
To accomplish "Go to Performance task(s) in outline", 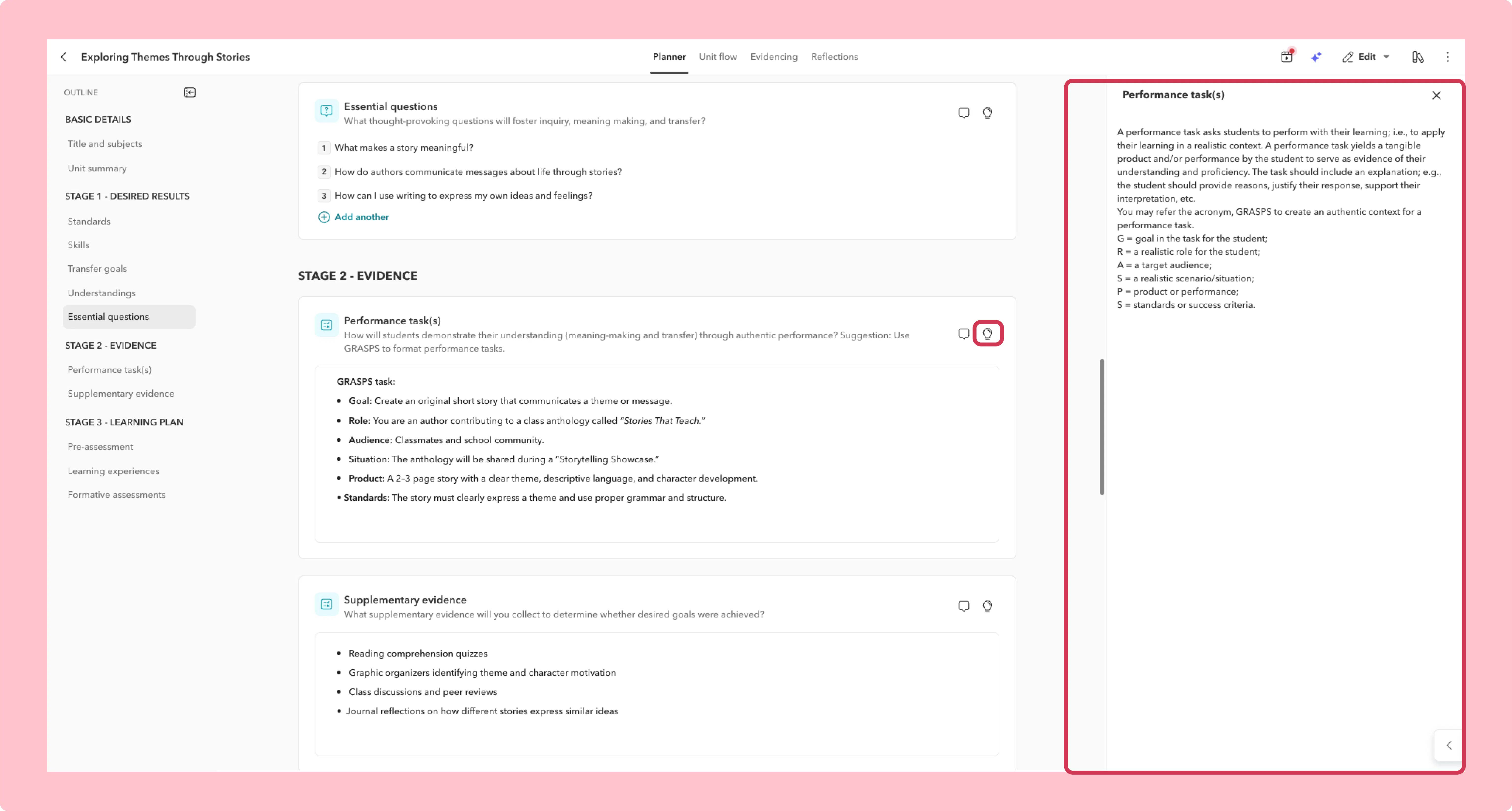I will [109, 370].
